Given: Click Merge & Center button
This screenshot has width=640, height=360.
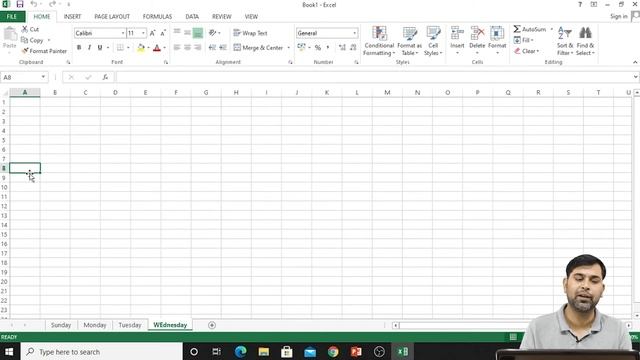Looking at the screenshot, I should (x=258, y=48).
